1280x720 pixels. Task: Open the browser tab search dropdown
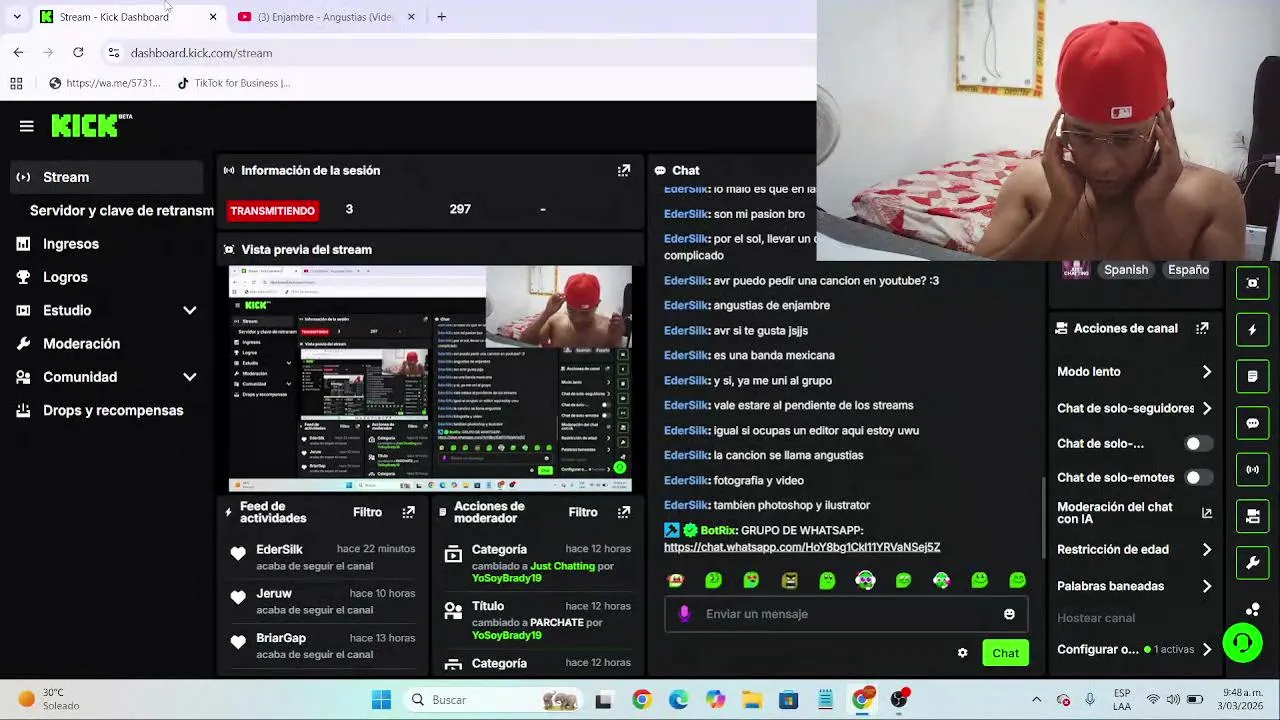[x=16, y=17]
